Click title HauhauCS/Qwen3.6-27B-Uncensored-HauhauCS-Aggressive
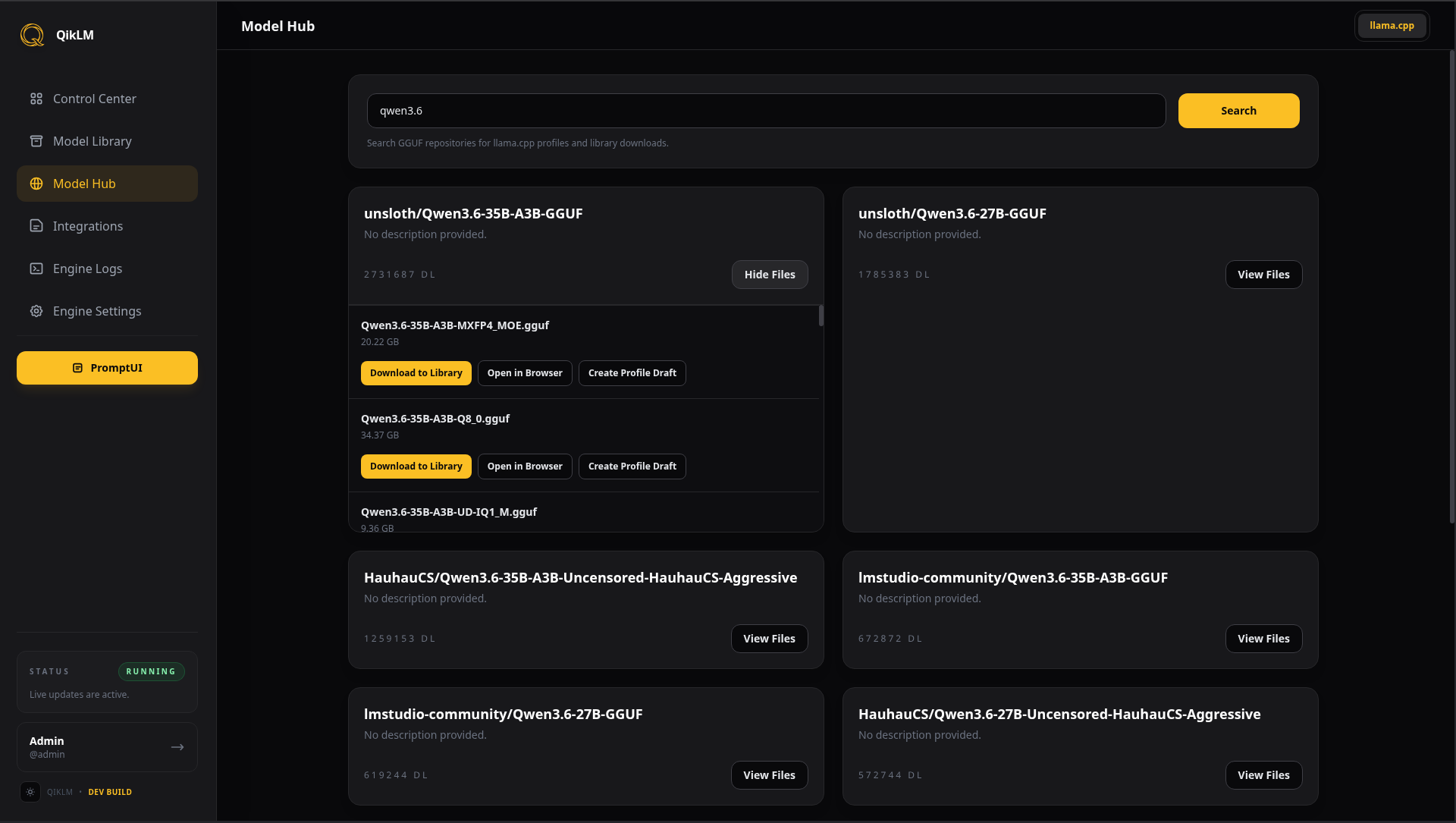The height and width of the screenshot is (823, 1456). pos(1059,715)
